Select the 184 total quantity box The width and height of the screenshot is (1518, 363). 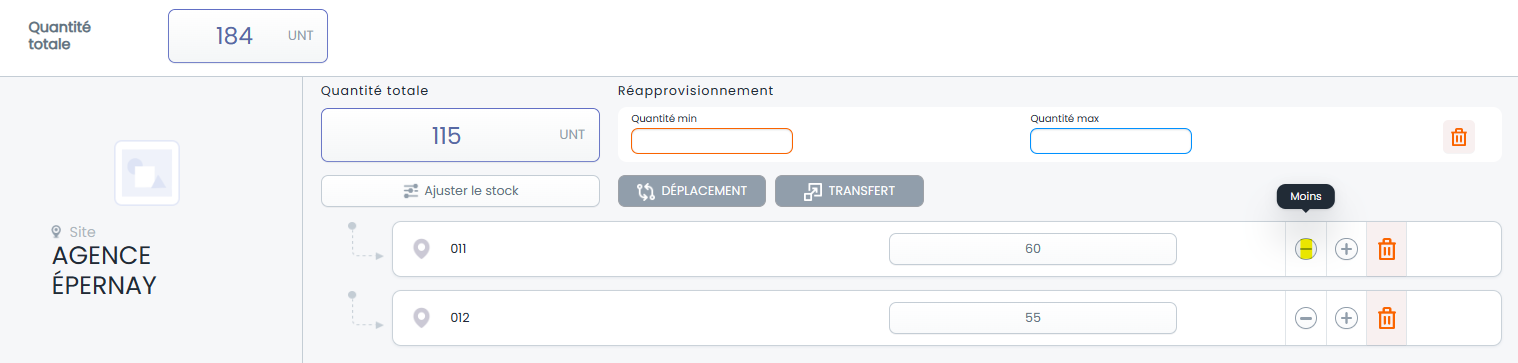tap(248, 37)
